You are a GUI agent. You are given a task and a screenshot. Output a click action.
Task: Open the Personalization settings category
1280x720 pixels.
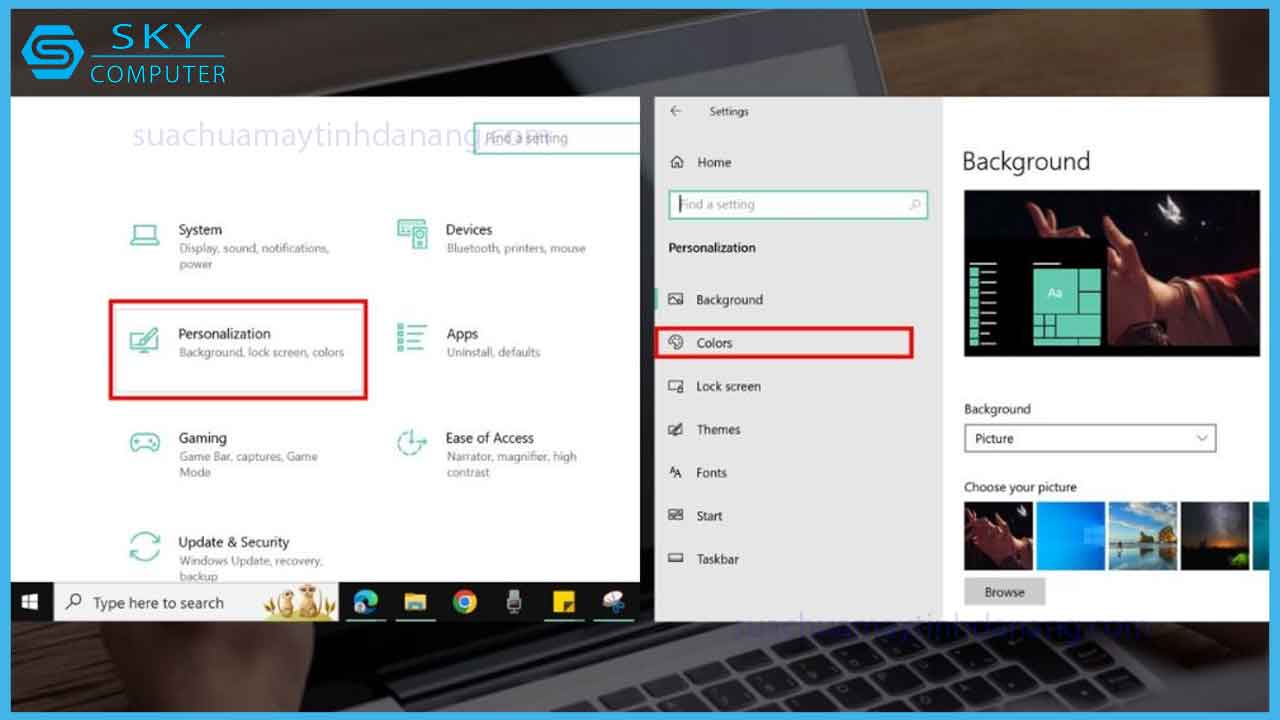pos(238,343)
